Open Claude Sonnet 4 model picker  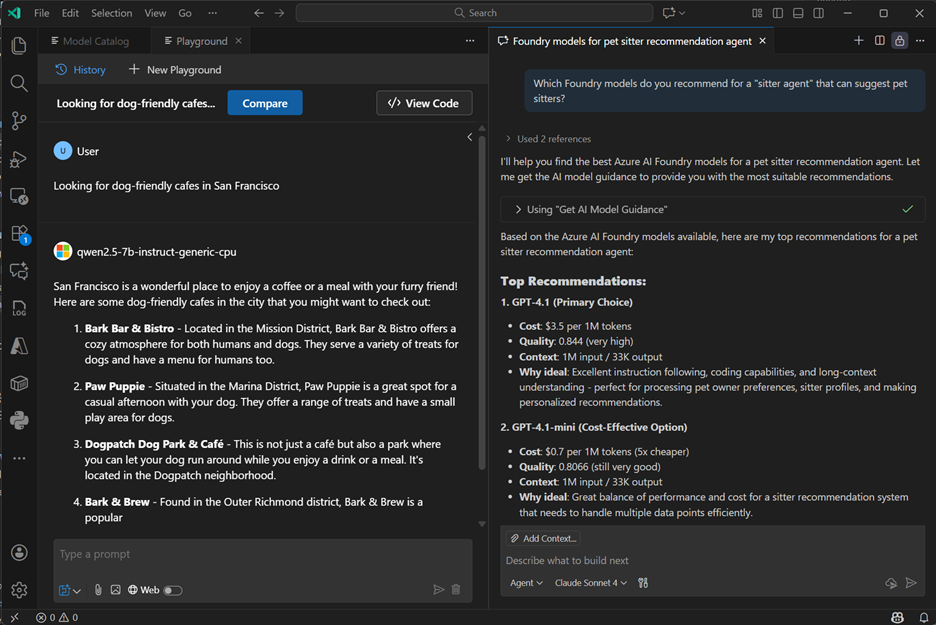tap(591, 583)
